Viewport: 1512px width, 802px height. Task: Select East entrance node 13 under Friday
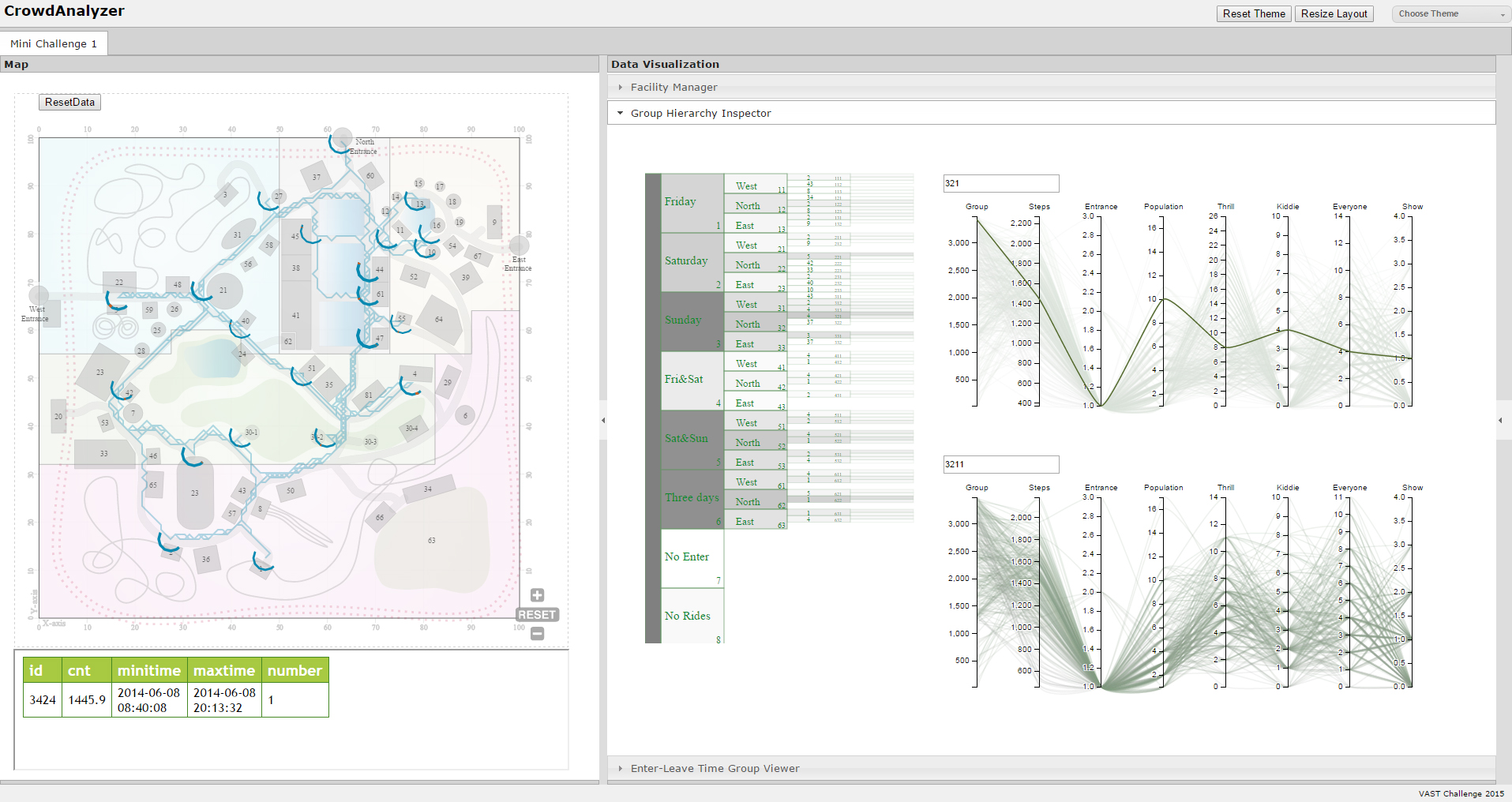pos(756,223)
